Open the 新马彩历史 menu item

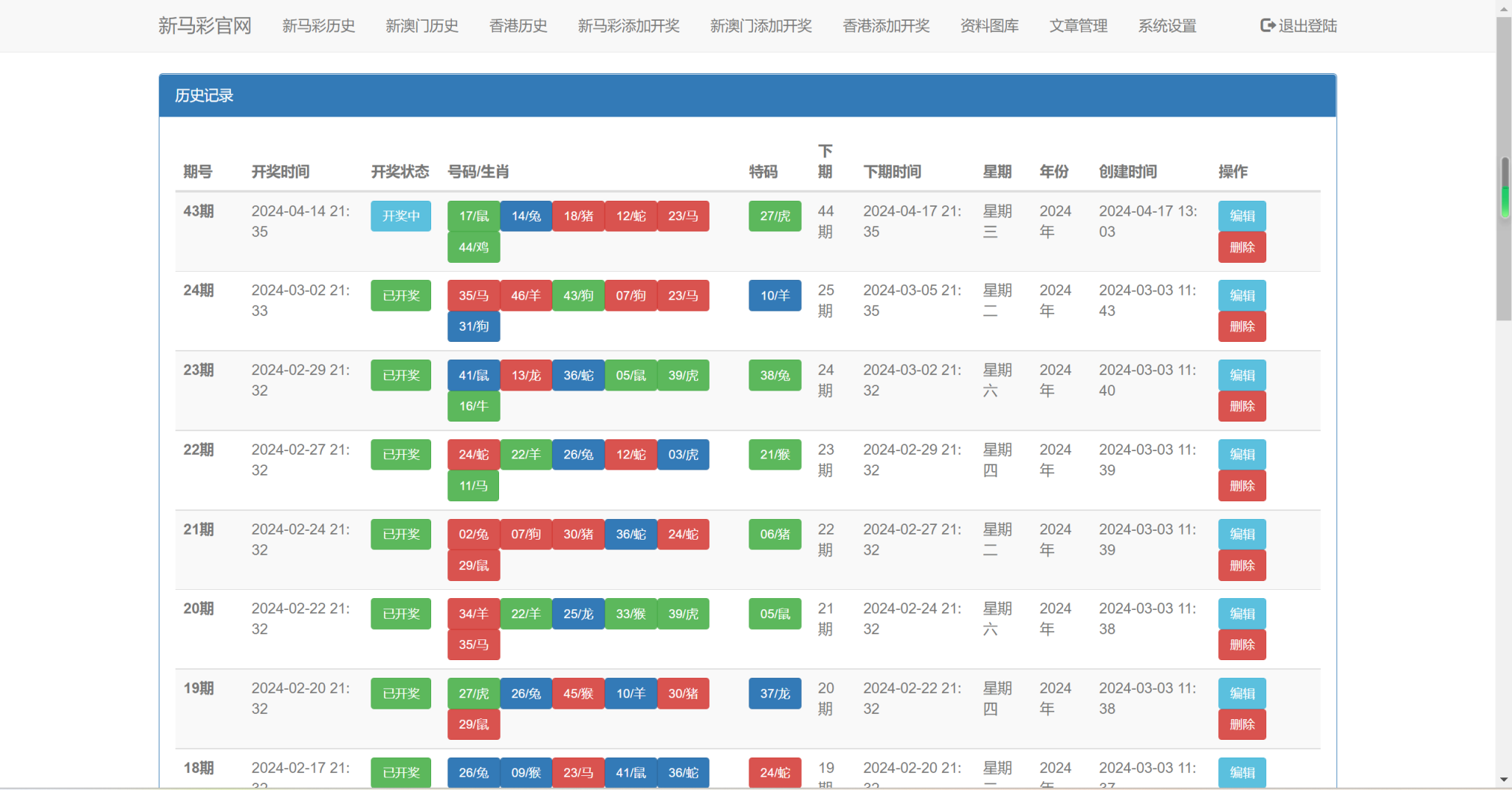coord(318,26)
